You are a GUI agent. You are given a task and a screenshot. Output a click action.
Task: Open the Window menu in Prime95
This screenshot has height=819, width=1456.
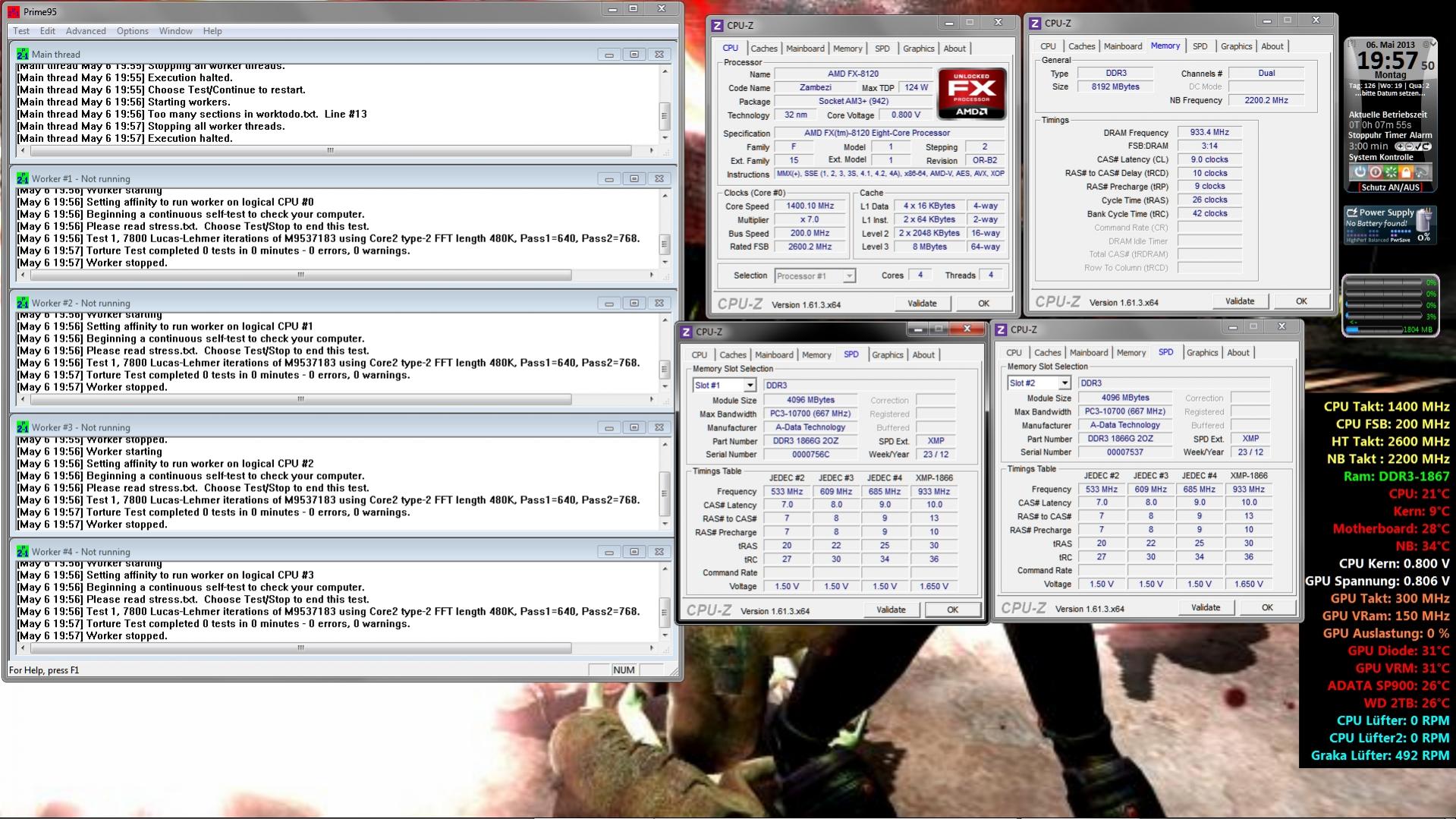(175, 31)
